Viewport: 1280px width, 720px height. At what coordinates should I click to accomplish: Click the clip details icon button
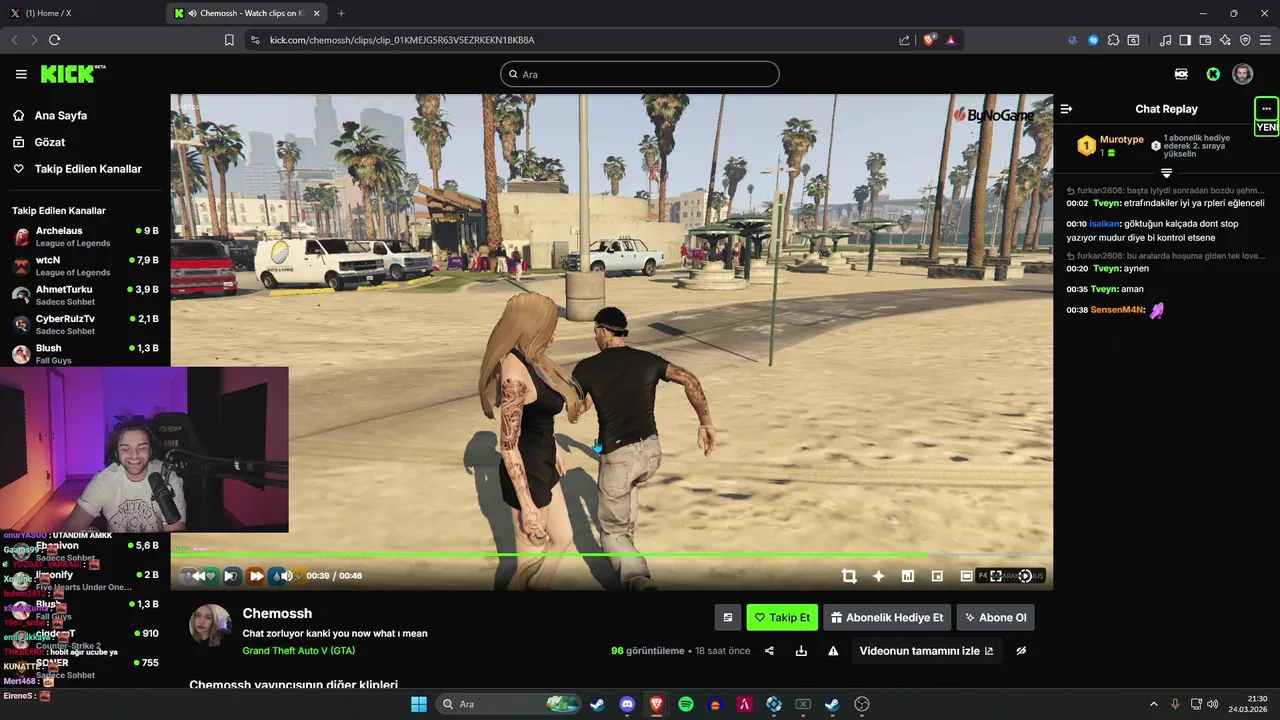728,617
